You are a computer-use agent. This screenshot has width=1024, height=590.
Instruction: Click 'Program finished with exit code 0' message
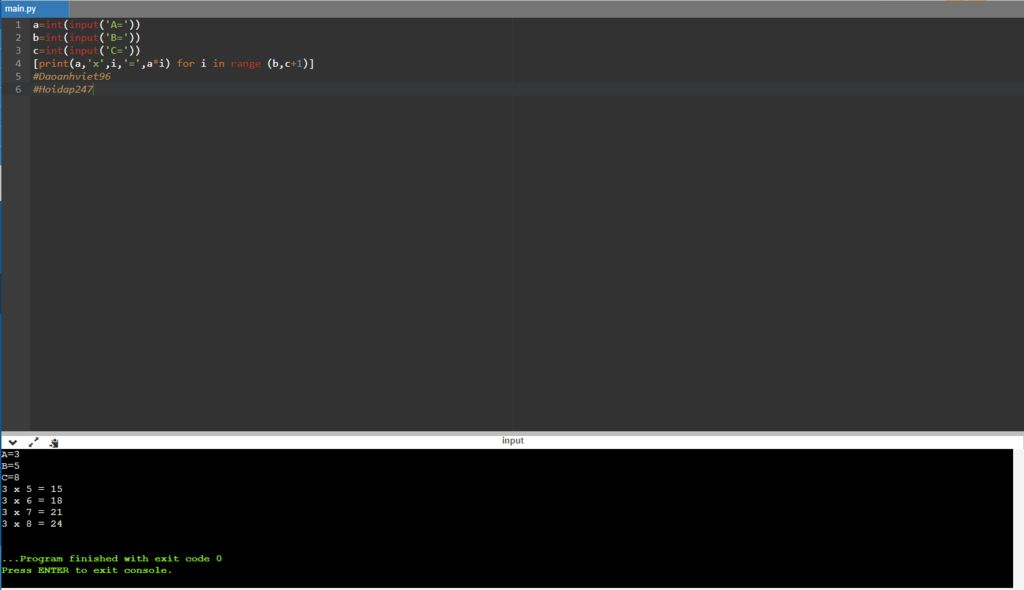pyautogui.click(x=112, y=559)
